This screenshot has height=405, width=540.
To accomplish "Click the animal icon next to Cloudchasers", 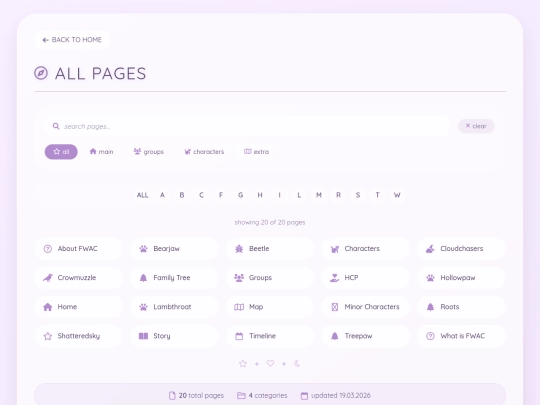I will [x=430, y=249].
